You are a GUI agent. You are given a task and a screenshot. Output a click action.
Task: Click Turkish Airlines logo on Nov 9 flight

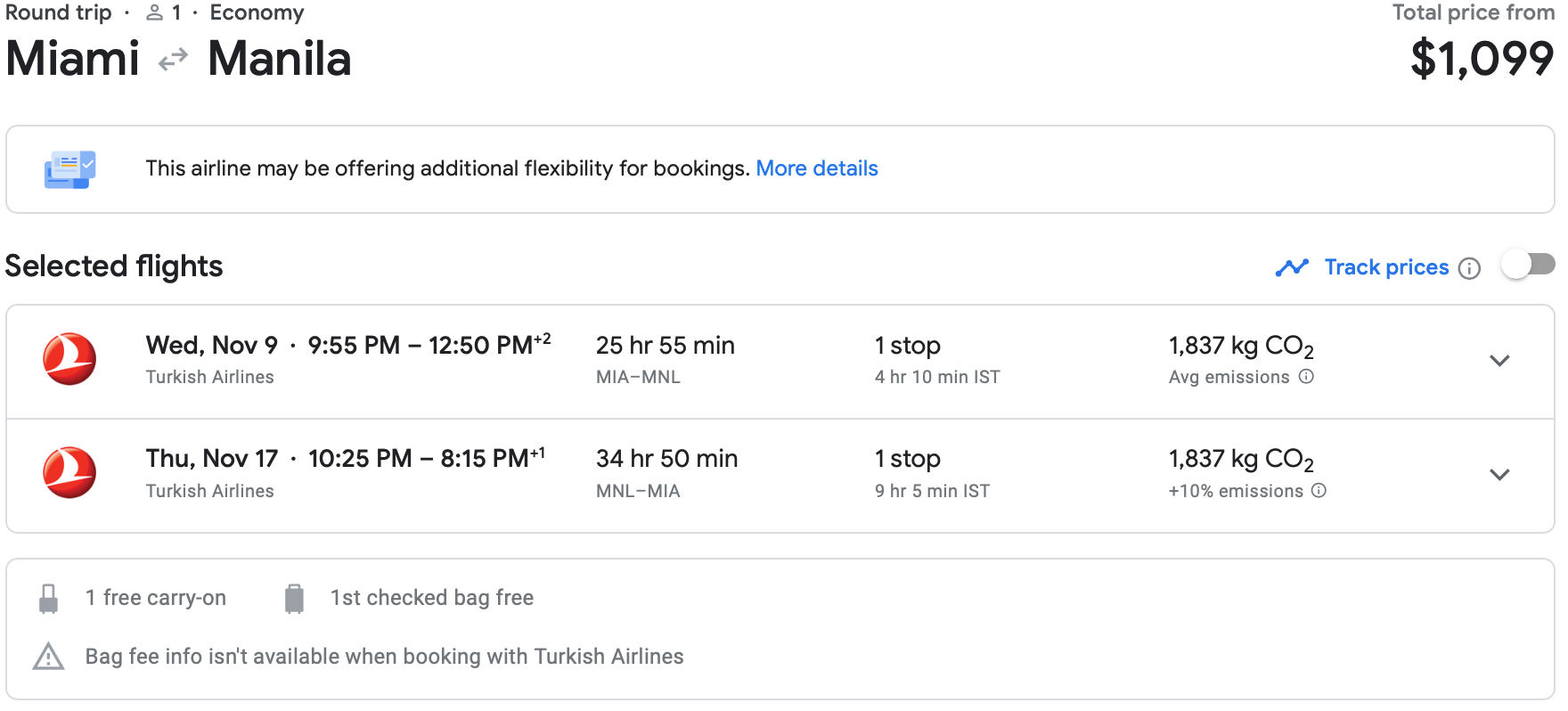pos(69,359)
